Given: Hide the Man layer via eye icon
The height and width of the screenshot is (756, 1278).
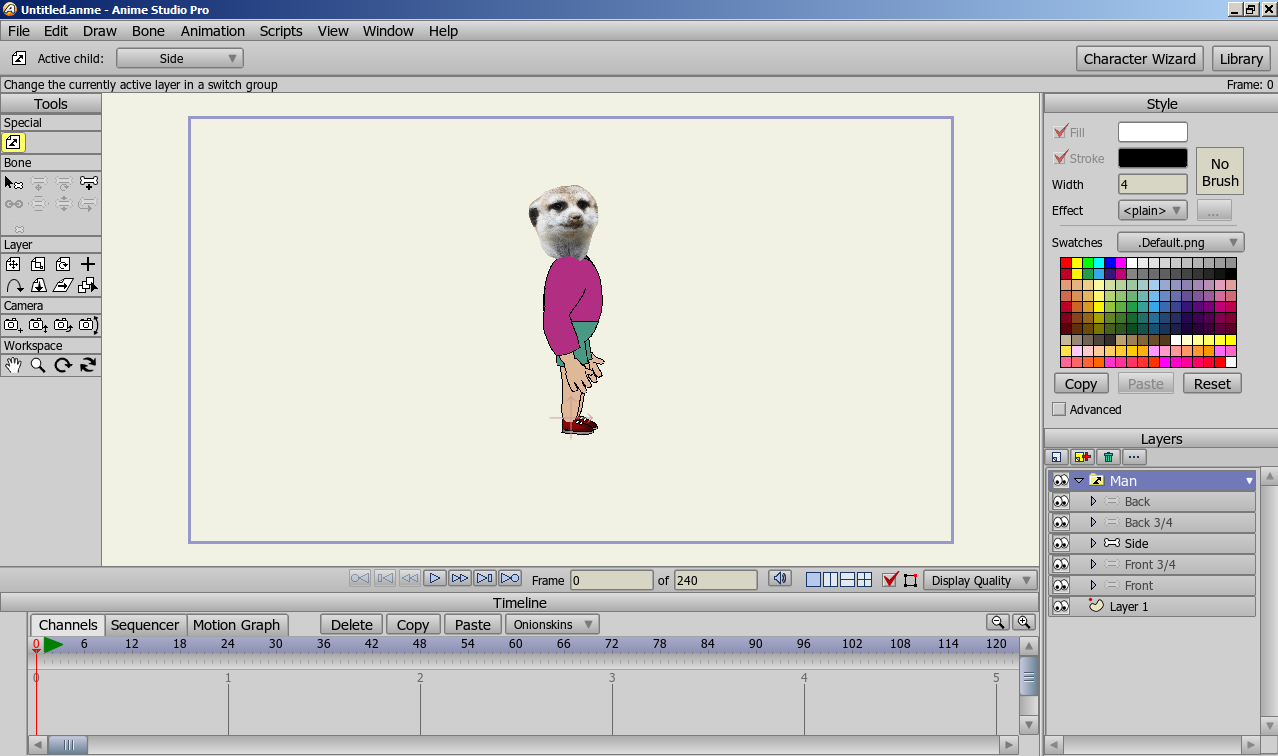Looking at the screenshot, I should 1060,481.
